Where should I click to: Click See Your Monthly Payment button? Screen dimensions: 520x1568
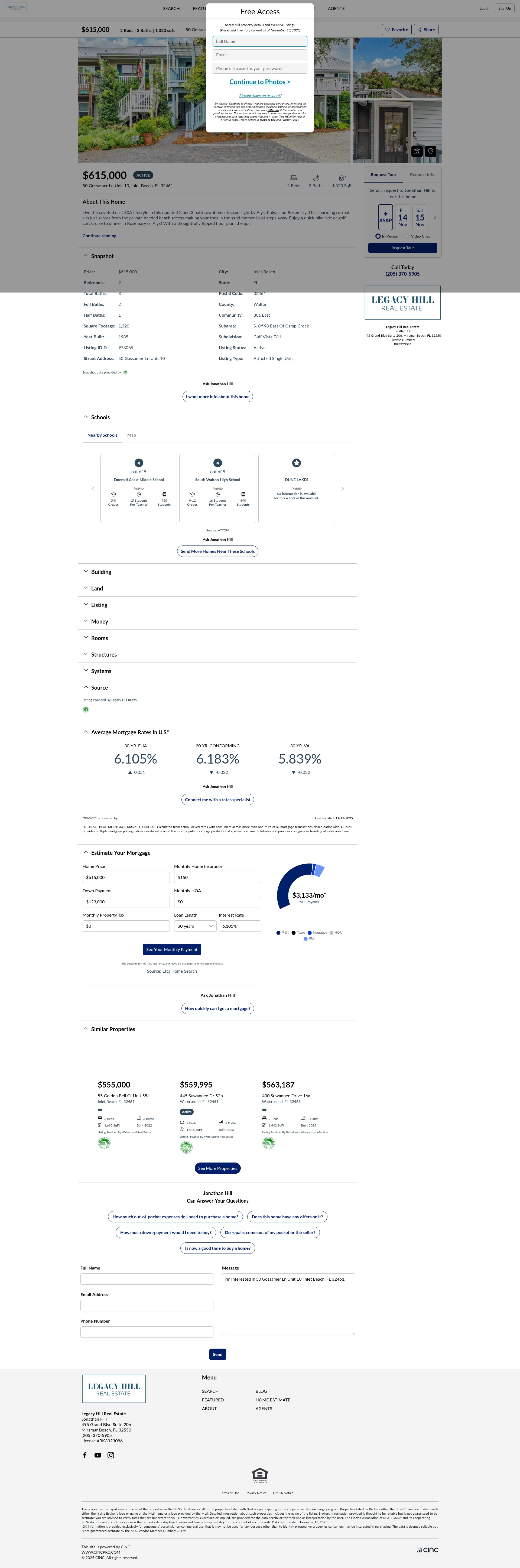point(172,949)
